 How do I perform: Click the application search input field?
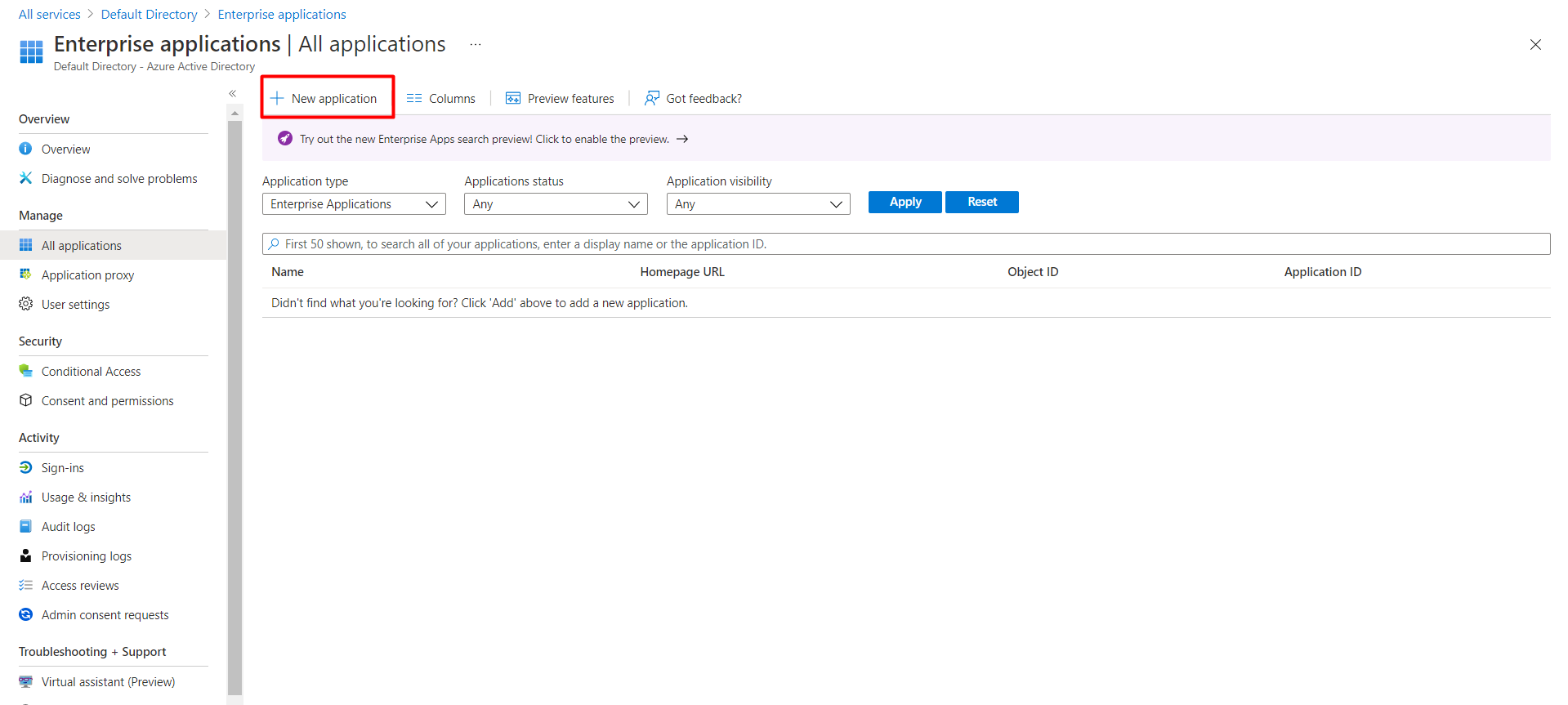(906, 243)
